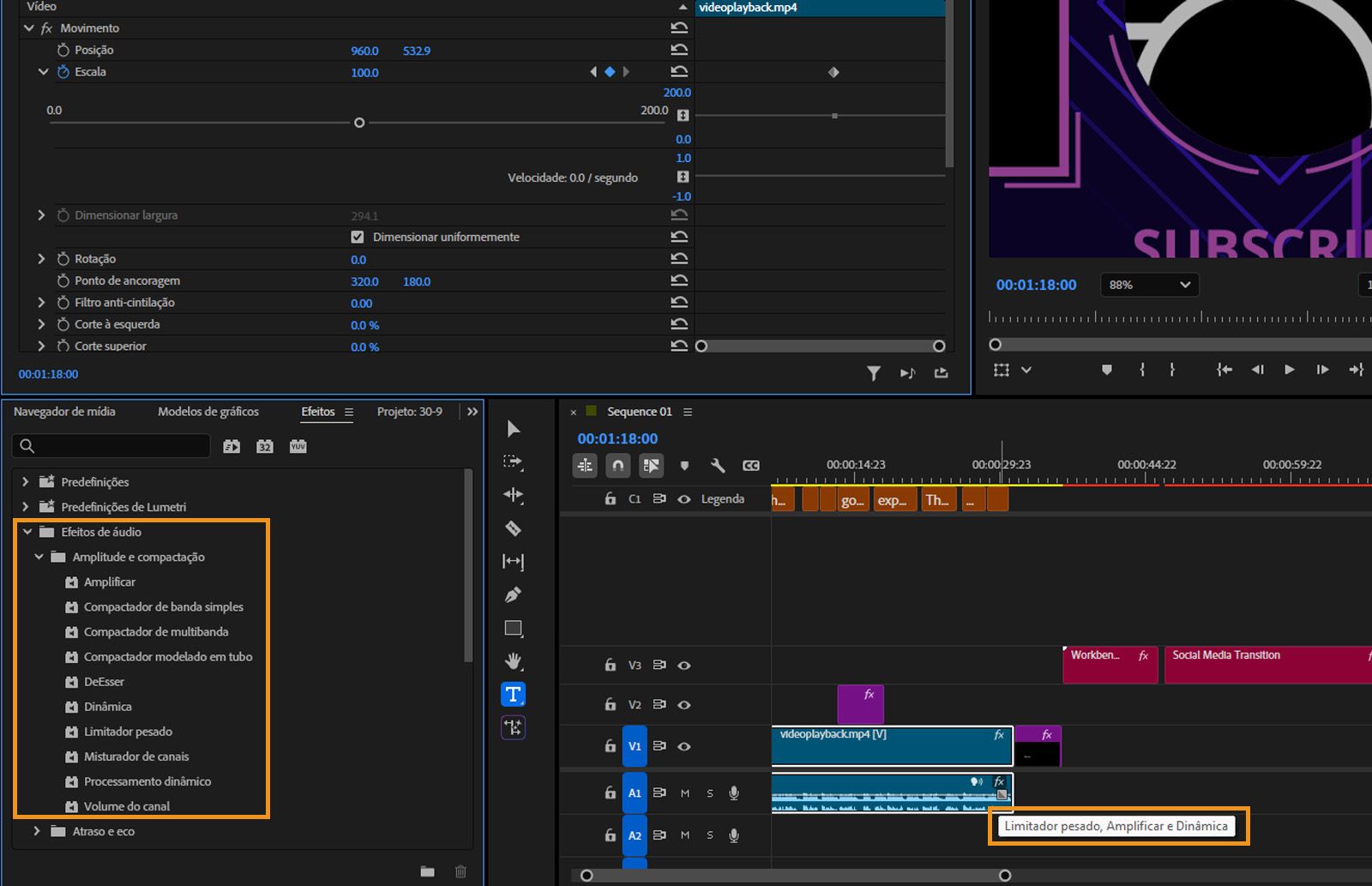This screenshot has width=1372, height=886.
Task: Open the timeline wrench settings
Action: [718, 465]
